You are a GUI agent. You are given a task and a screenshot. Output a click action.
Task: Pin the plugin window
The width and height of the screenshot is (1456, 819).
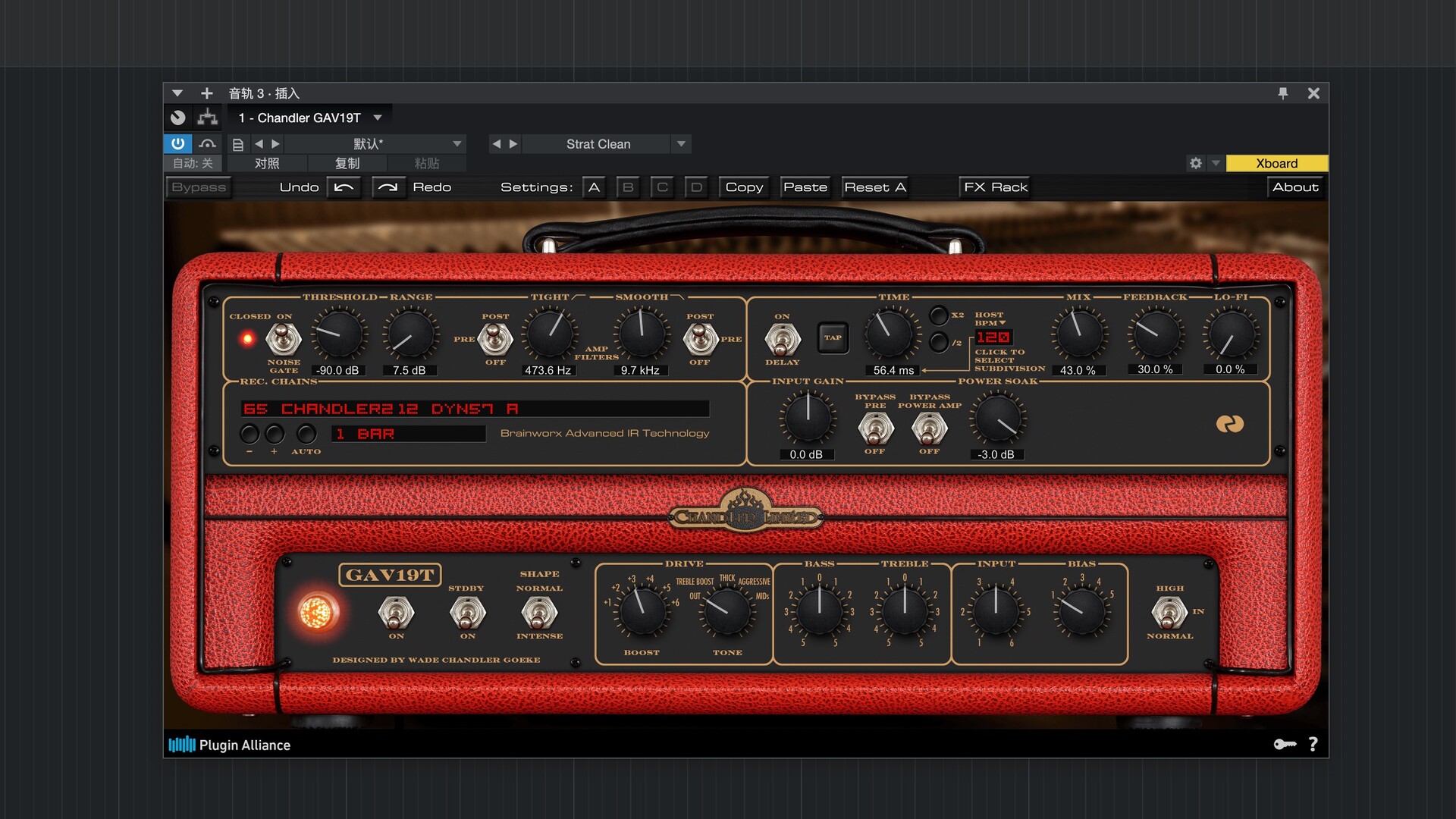1283,93
